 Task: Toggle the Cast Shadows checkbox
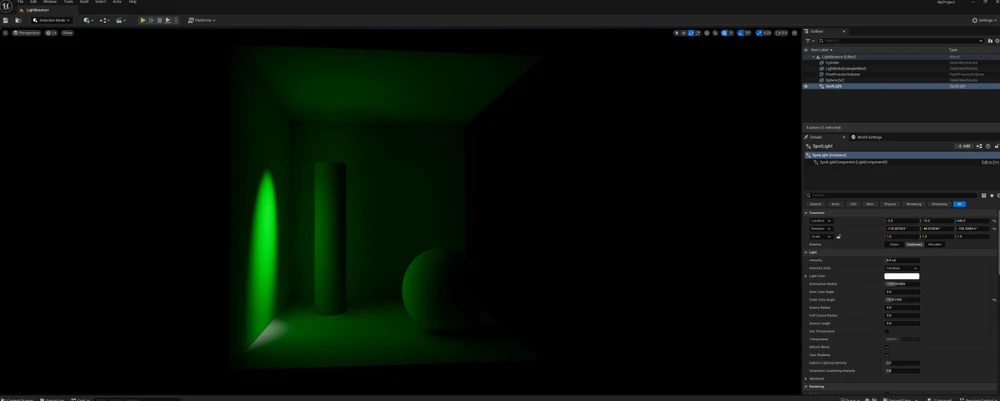click(887, 355)
